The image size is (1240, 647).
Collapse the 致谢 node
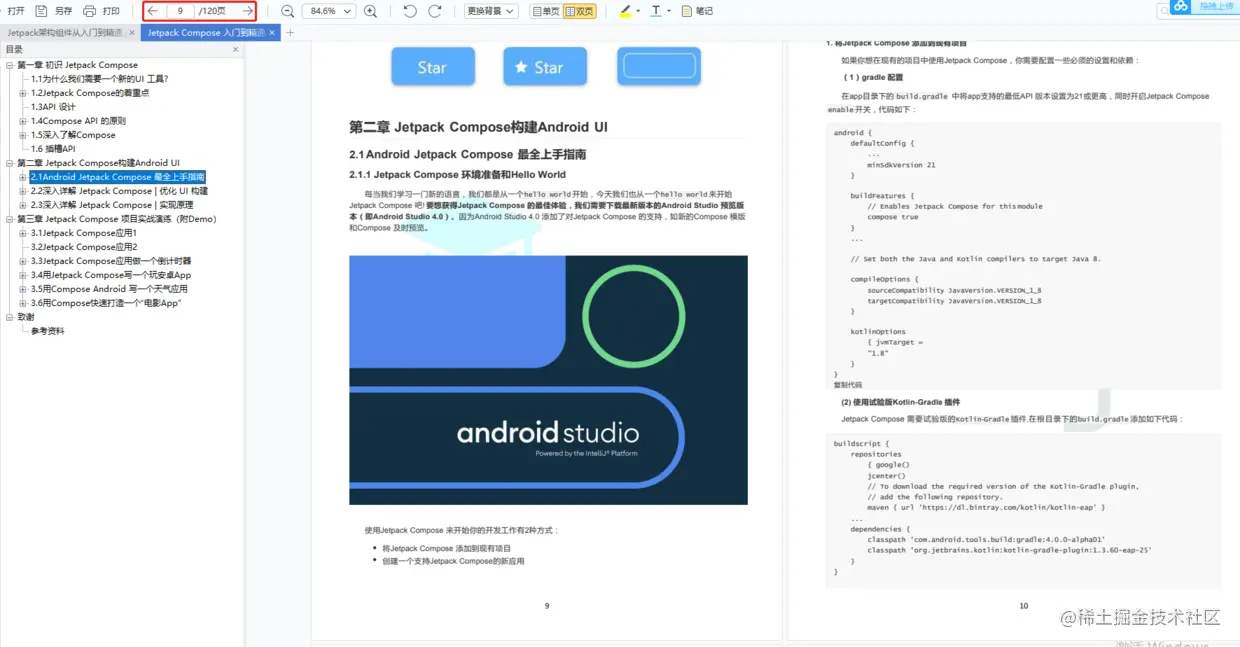(9, 317)
